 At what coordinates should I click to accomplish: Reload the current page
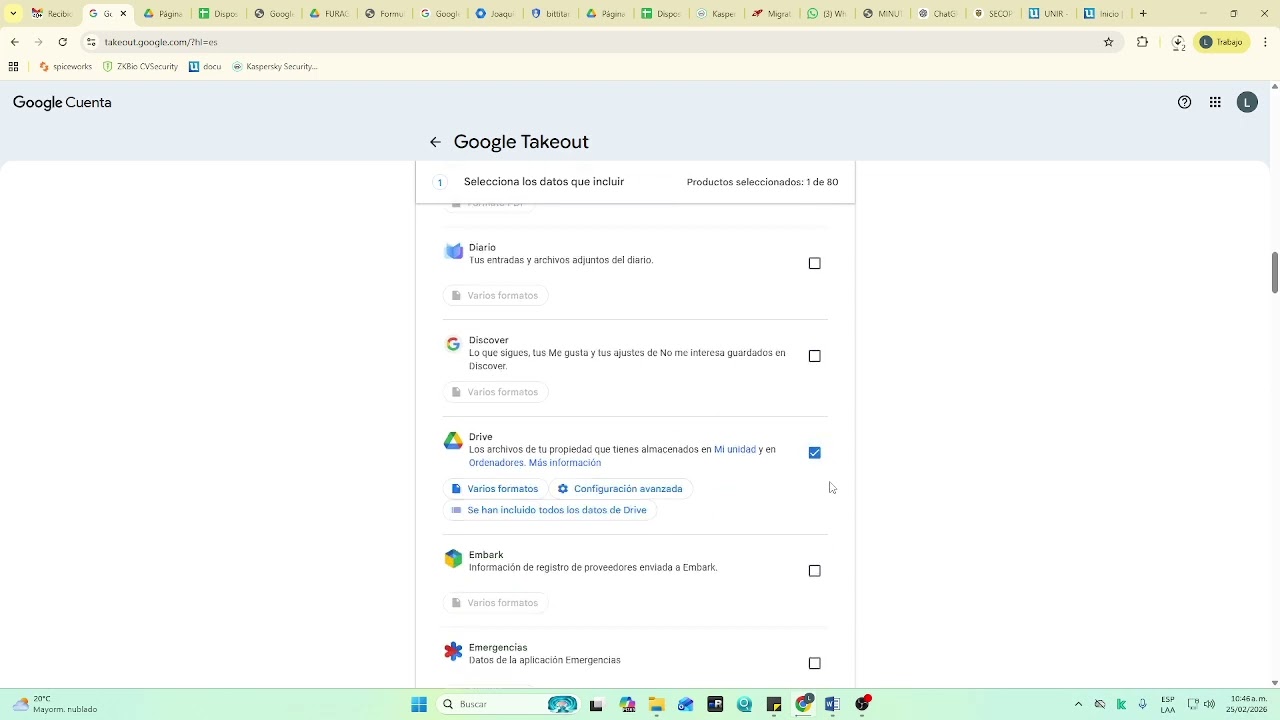tap(62, 42)
